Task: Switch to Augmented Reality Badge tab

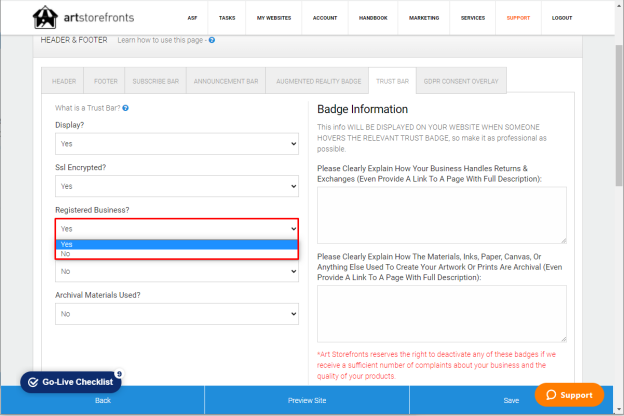Action: pyautogui.click(x=318, y=81)
